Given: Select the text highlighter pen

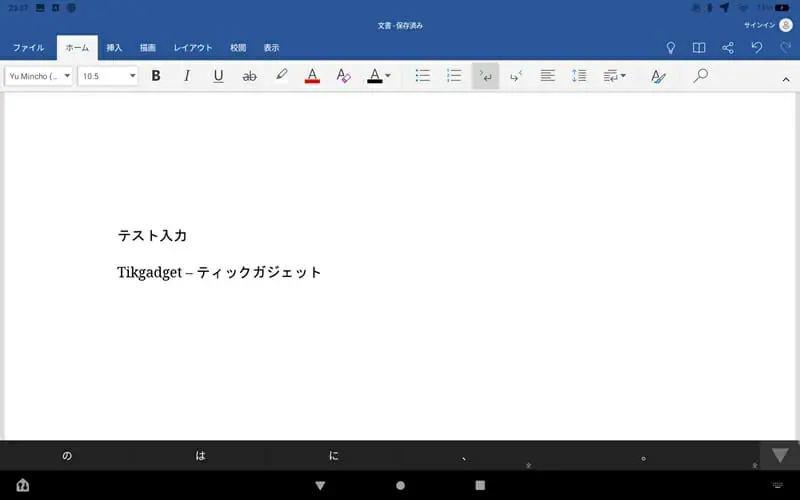Looking at the screenshot, I should pyautogui.click(x=281, y=76).
